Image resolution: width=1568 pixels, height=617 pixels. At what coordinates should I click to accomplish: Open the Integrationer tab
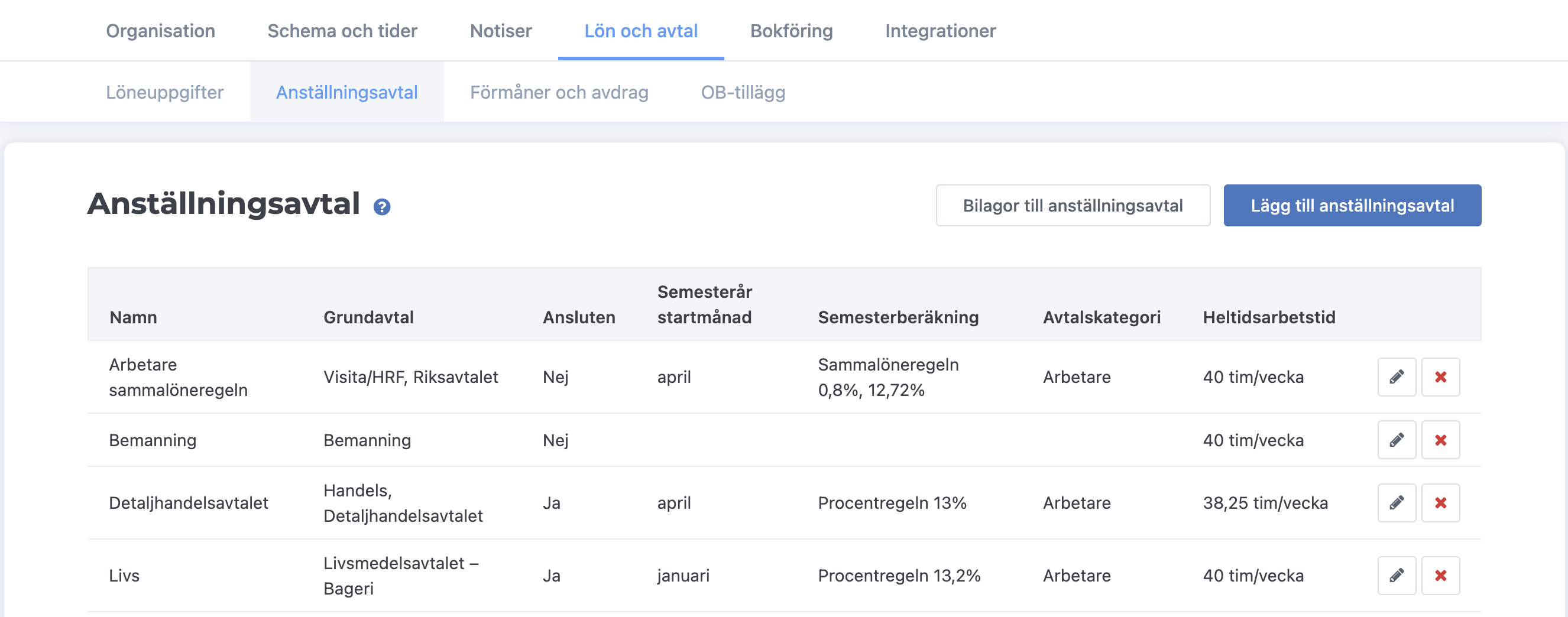940,30
